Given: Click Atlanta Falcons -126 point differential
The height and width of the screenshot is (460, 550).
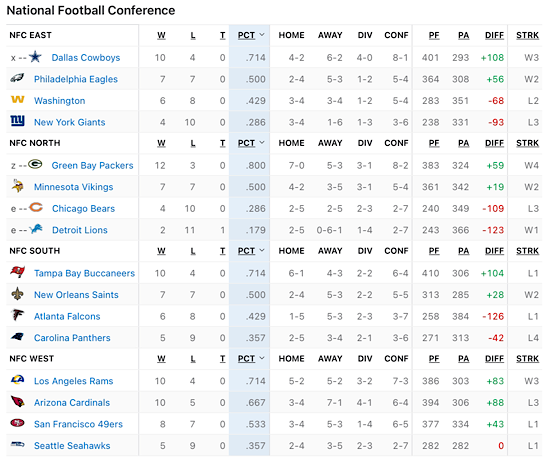Looking at the screenshot, I should coord(493,316).
